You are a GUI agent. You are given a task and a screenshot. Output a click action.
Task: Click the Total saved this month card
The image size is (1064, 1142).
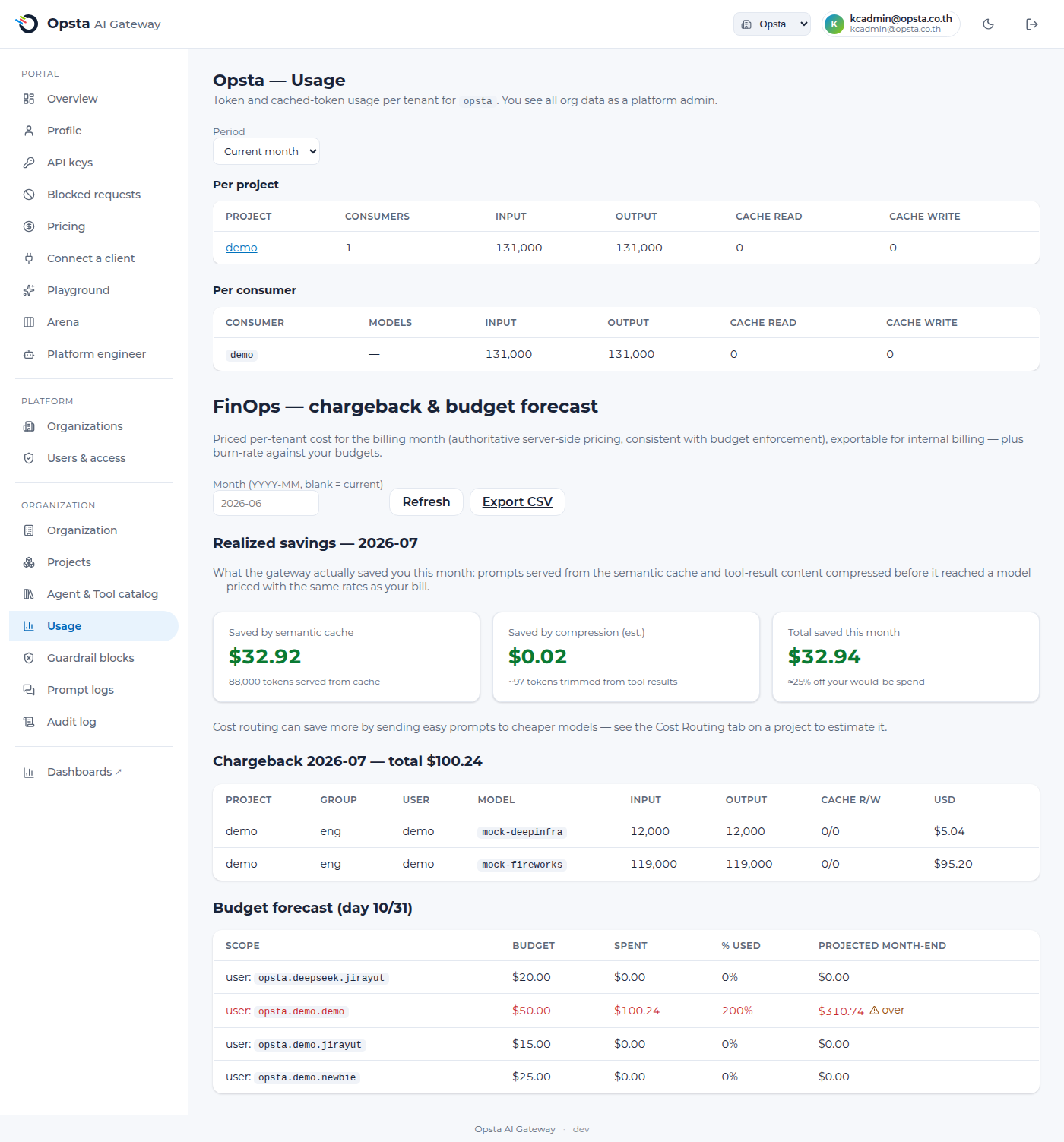click(x=906, y=657)
